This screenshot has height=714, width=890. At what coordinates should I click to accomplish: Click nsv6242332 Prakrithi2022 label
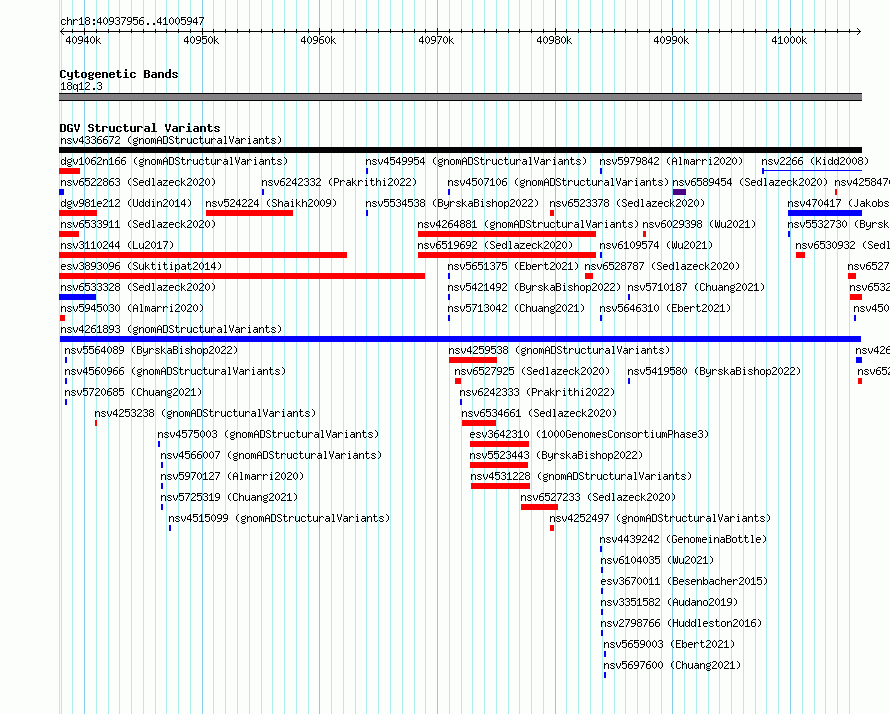(339, 182)
